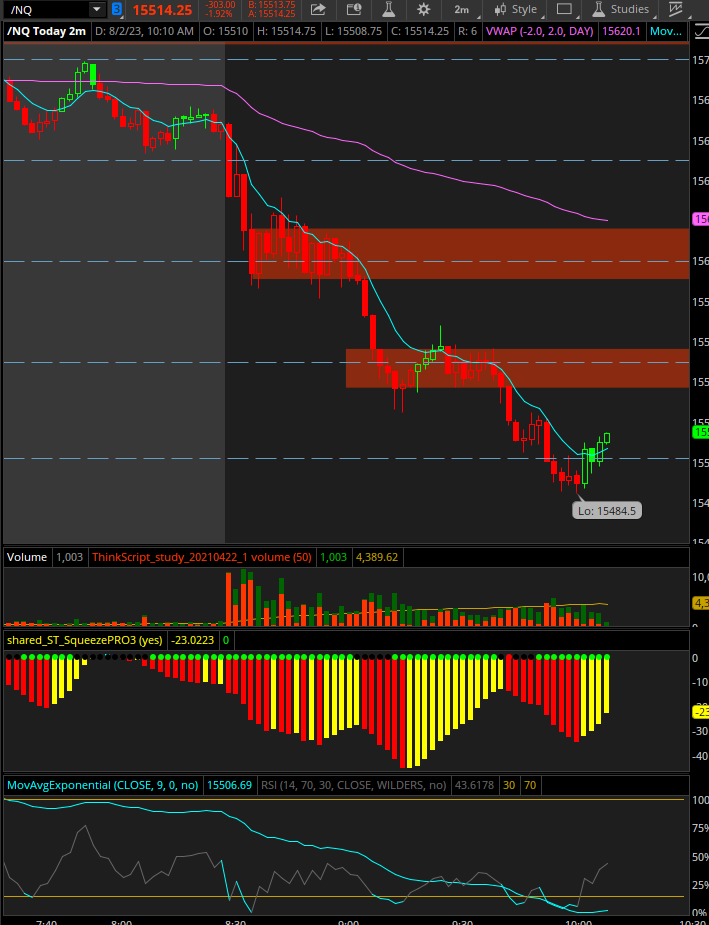This screenshot has height=925, width=709.
Task: Open the calendar clock events icon
Action: point(353,9)
